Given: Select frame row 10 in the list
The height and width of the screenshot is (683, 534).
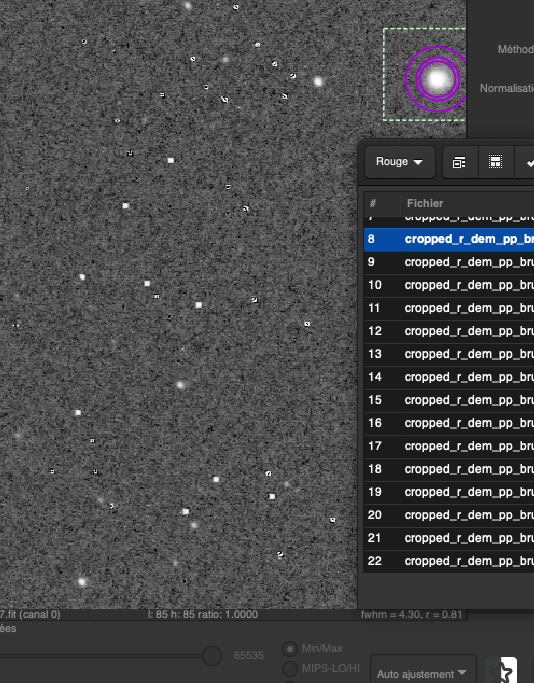Looking at the screenshot, I should [x=449, y=285].
